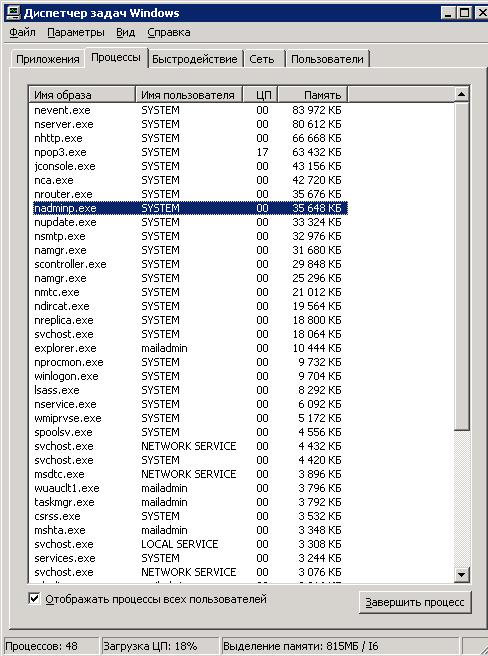This screenshot has width=488, height=656.
Task: Open the Параметры menu
Action: coord(76,33)
